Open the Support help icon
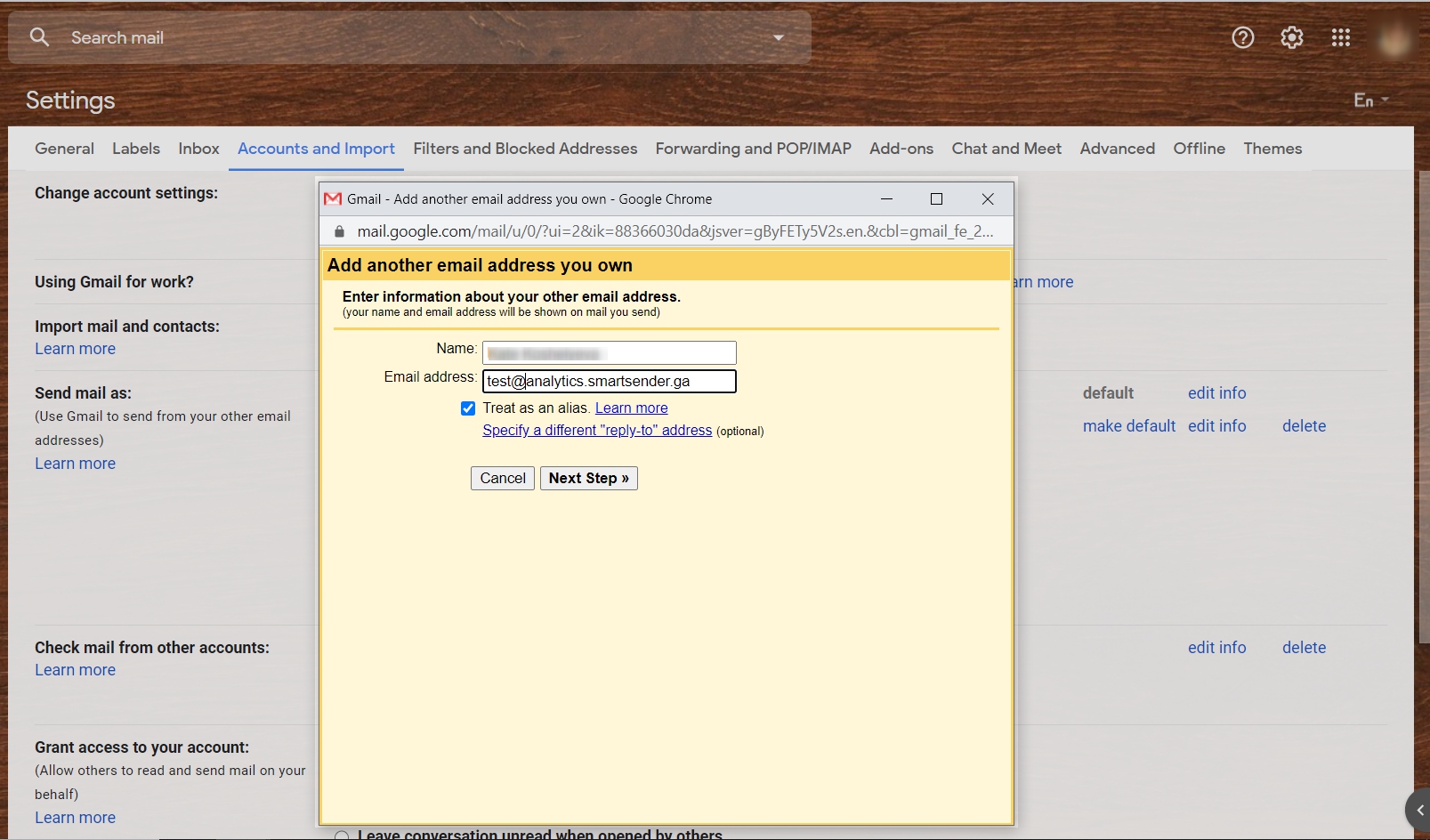Image resolution: width=1430 pixels, height=840 pixels. click(1243, 37)
